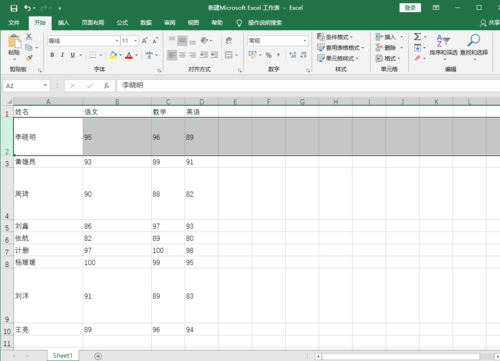Apply the red font color A
This screenshot has width=500, height=361.
pos(129,55)
